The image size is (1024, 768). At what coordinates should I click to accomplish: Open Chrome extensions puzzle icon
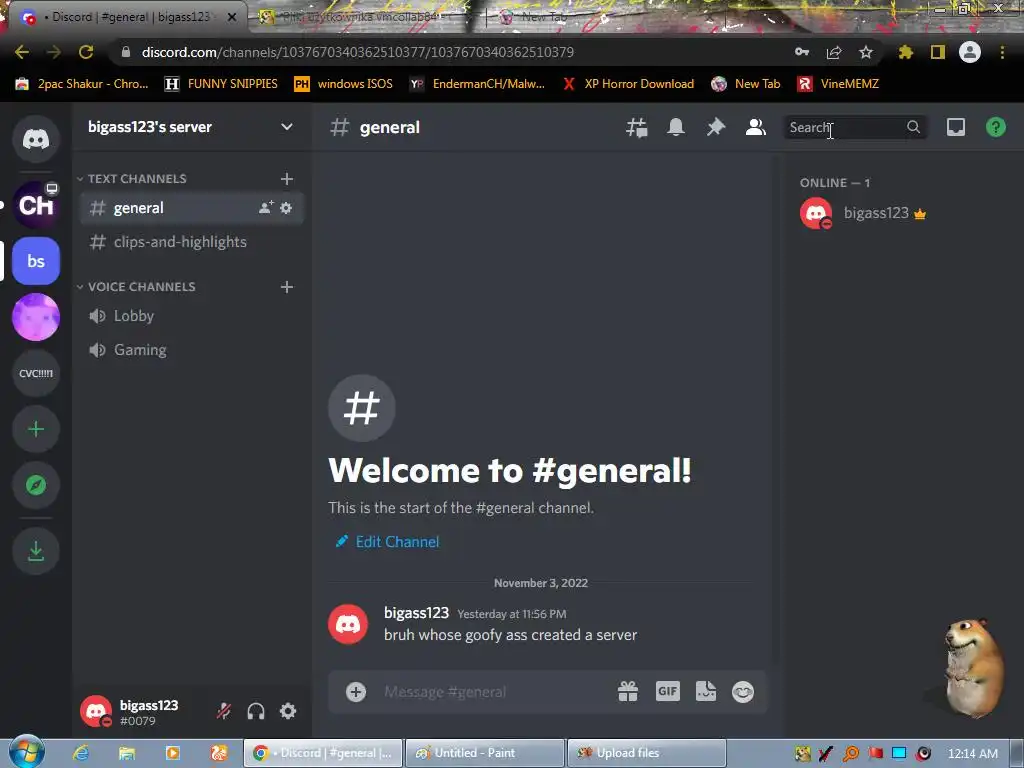[x=905, y=52]
